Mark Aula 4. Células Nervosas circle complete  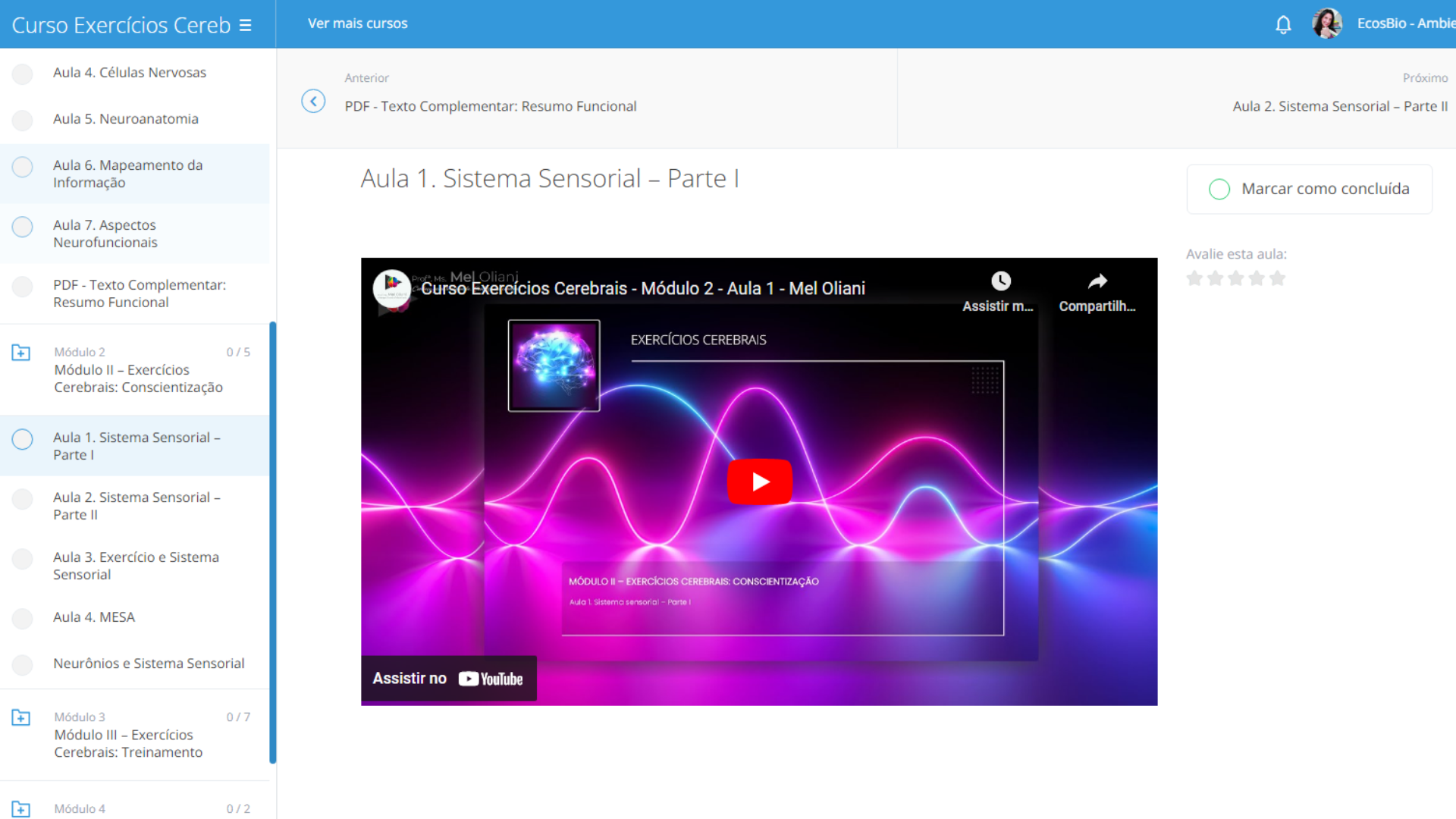(x=23, y=74)
